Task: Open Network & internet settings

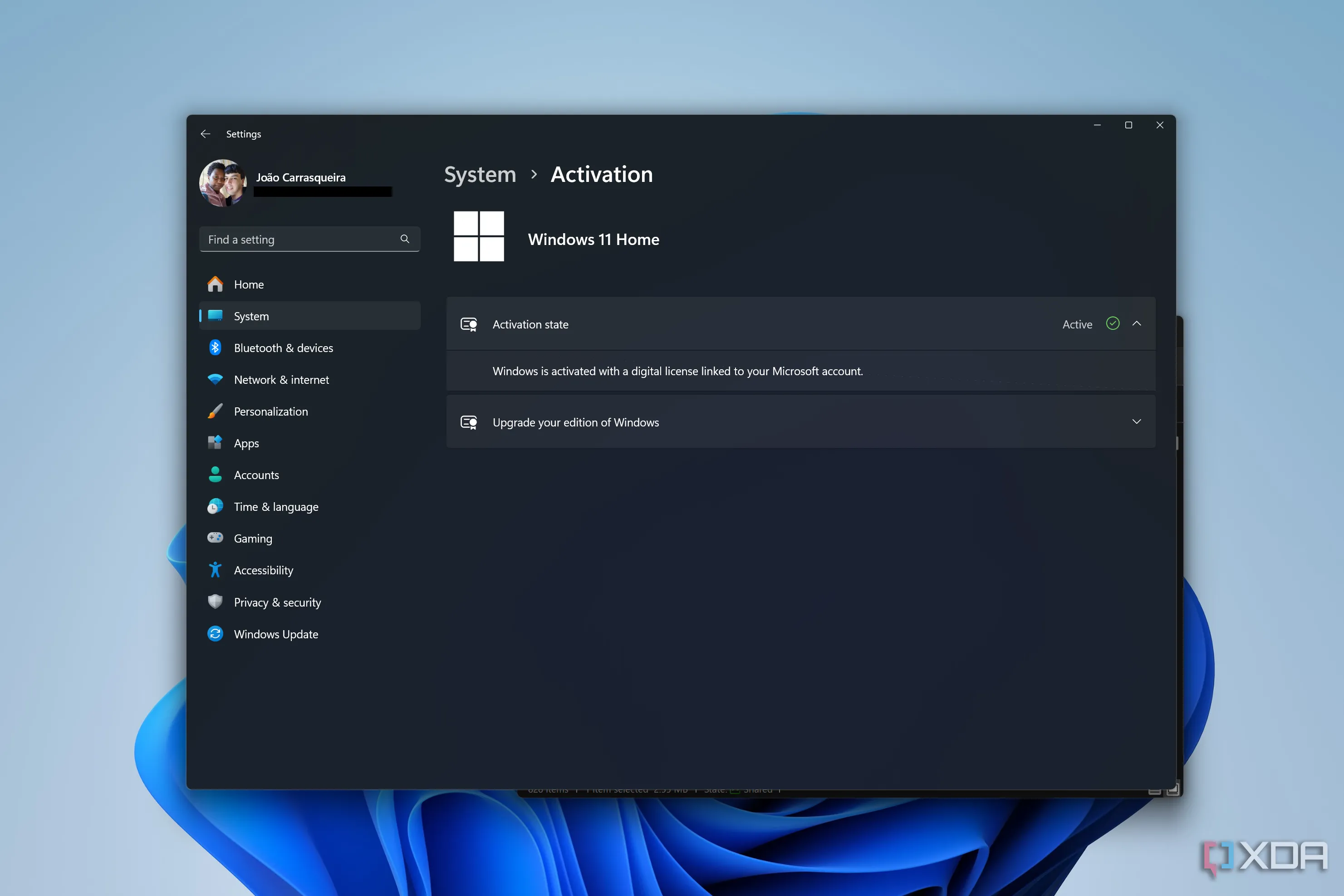Action: point(309,379)
